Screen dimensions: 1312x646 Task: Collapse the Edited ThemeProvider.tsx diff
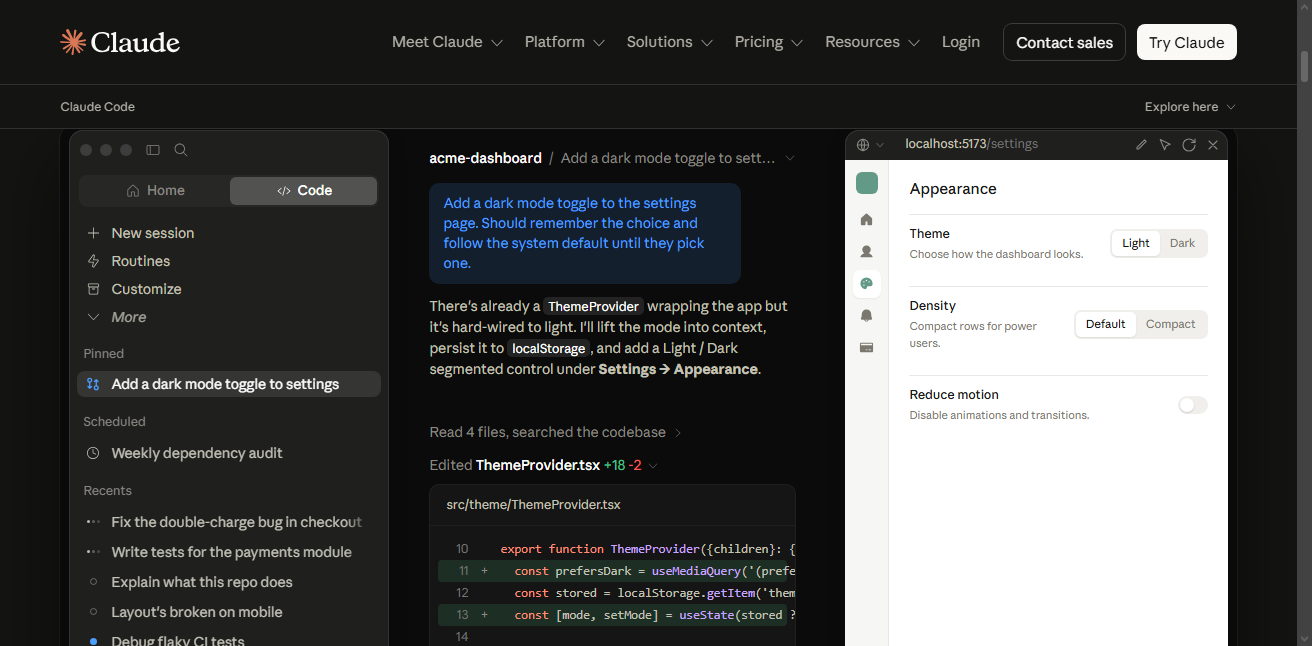pyautogui.click(x=543, y=465)
